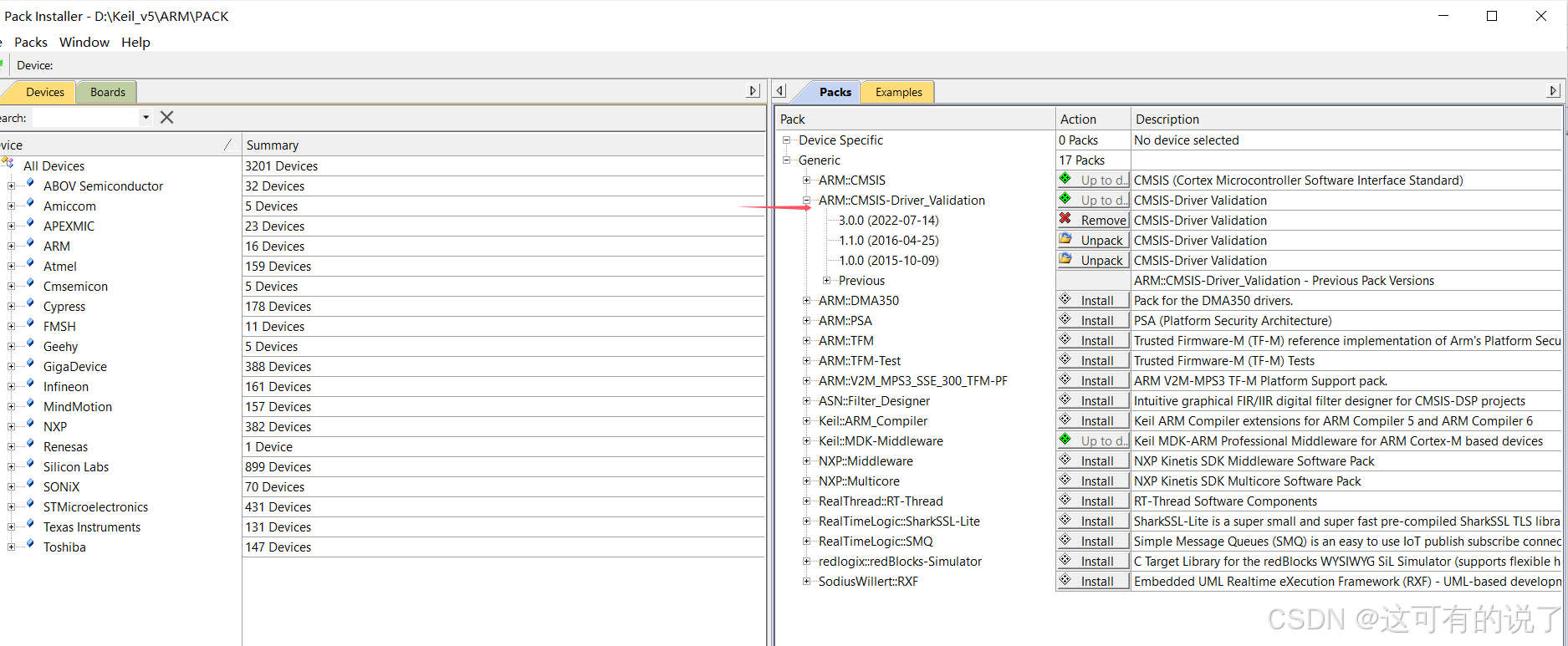Screen dimensions: 1568x646
Task: Click the SONiX vendor icon
Action: [29, 486]
